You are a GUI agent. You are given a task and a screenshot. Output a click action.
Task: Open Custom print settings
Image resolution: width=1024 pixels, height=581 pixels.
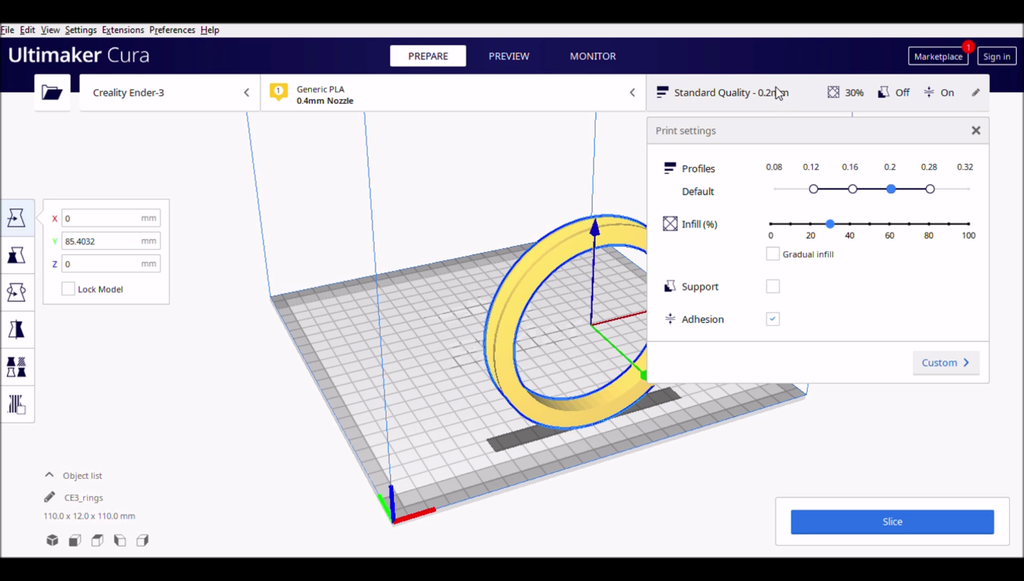(x=945, y=363)
